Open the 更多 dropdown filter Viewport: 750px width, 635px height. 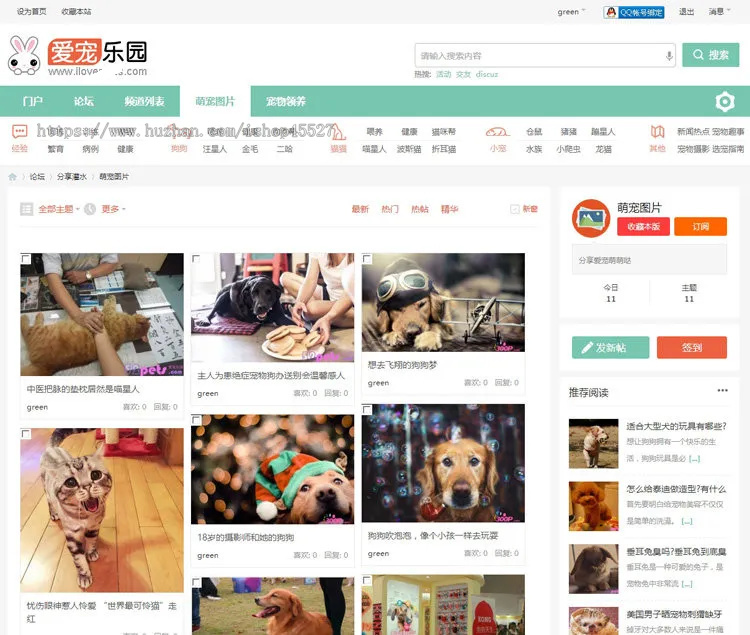(x=113, y=209)
